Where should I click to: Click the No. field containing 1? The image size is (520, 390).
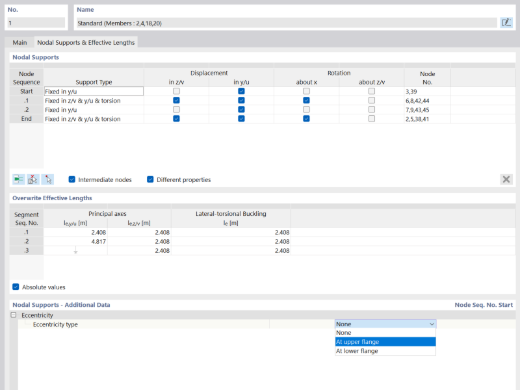[36, 23]
